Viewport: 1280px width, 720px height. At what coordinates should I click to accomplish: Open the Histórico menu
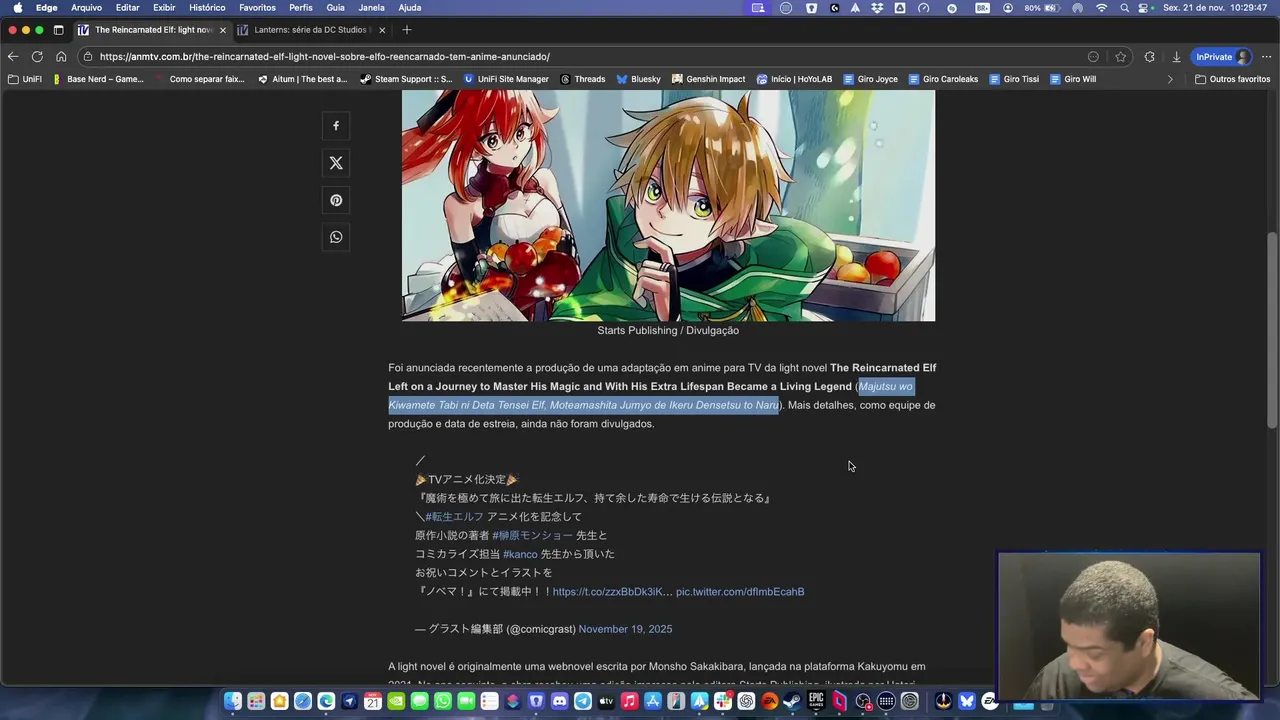207,8
